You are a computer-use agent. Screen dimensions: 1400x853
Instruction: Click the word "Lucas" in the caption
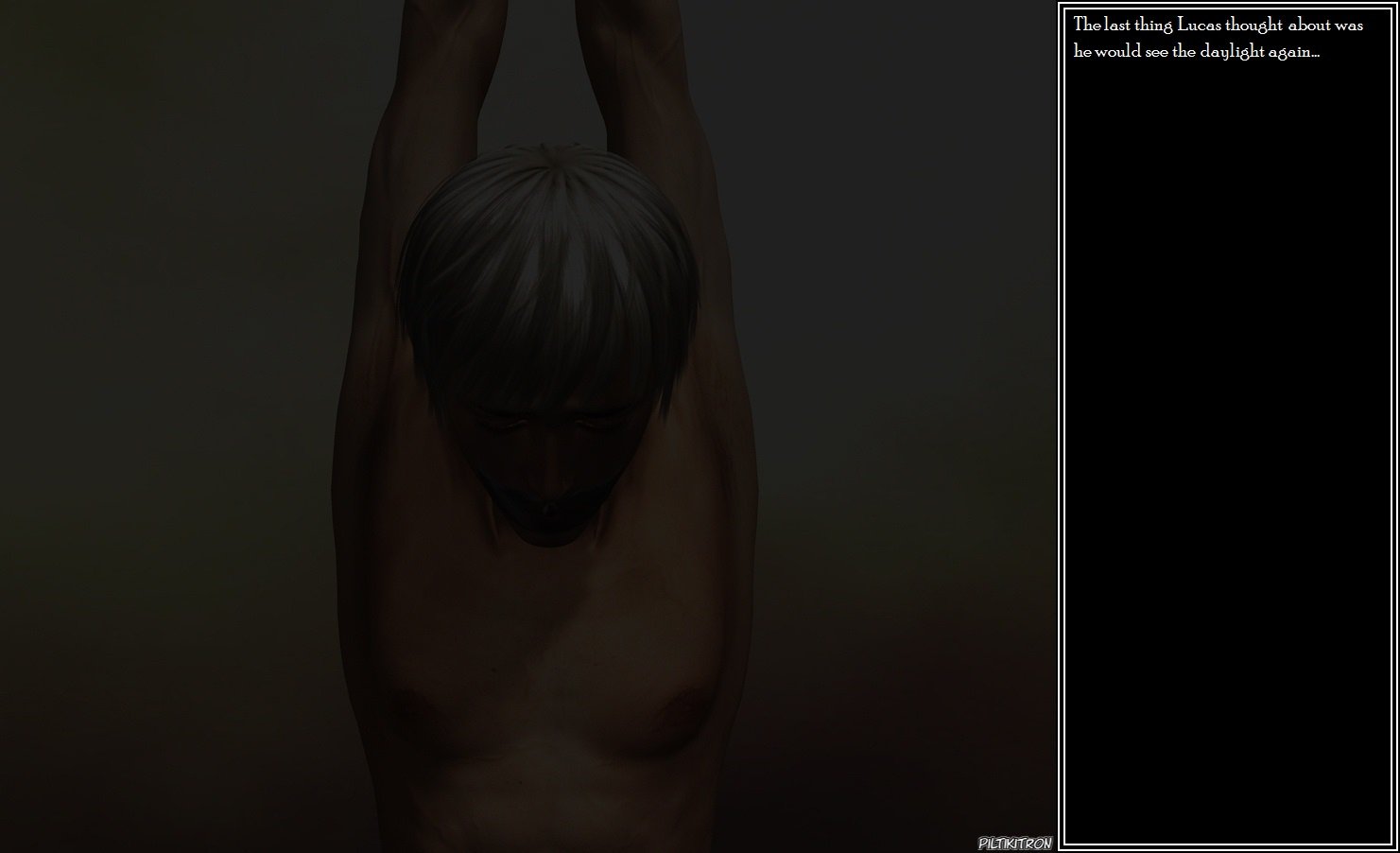1200,26
